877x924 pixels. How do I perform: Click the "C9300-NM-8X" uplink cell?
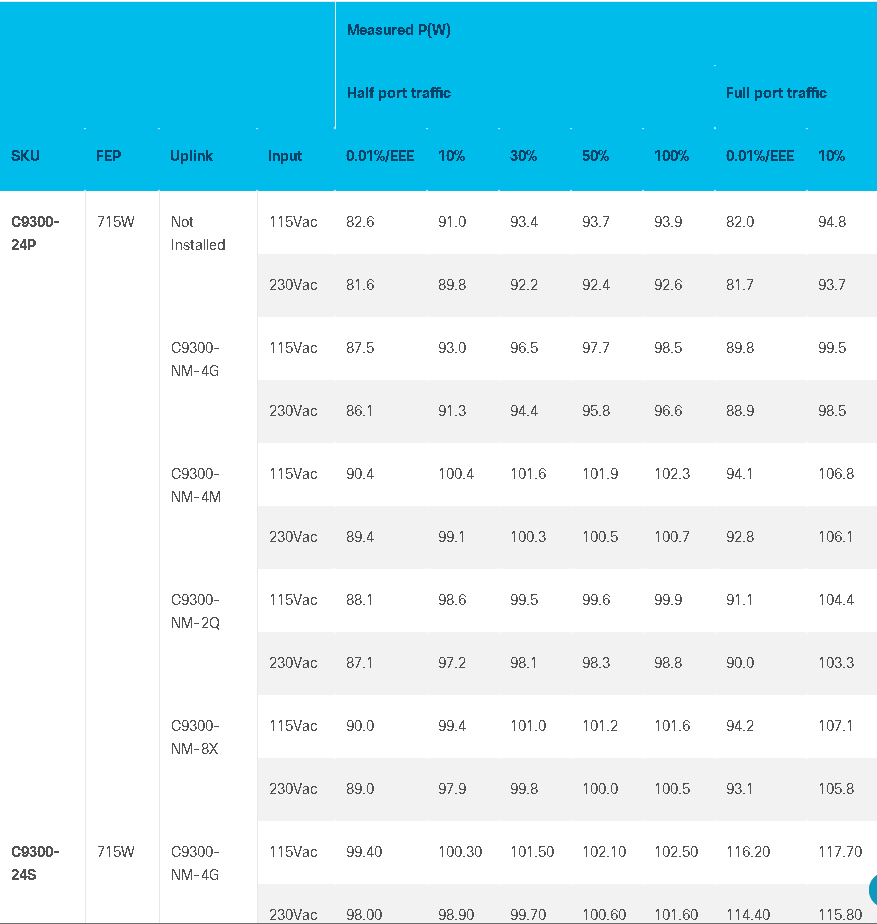[195, 737]
